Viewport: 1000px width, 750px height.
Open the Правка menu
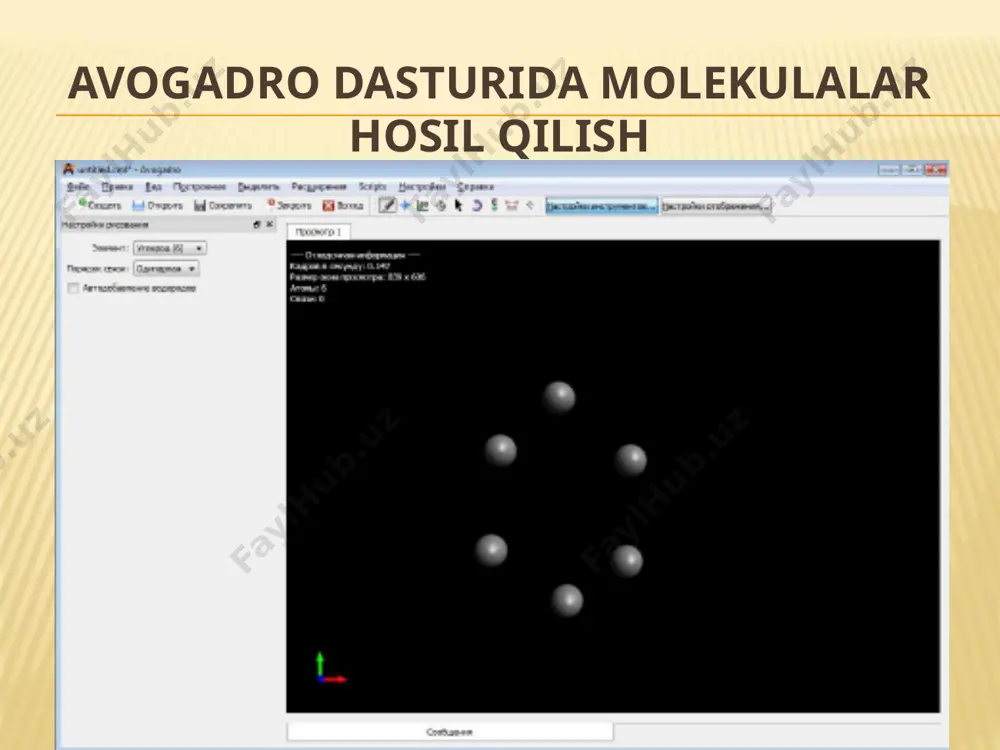(117, 187)
